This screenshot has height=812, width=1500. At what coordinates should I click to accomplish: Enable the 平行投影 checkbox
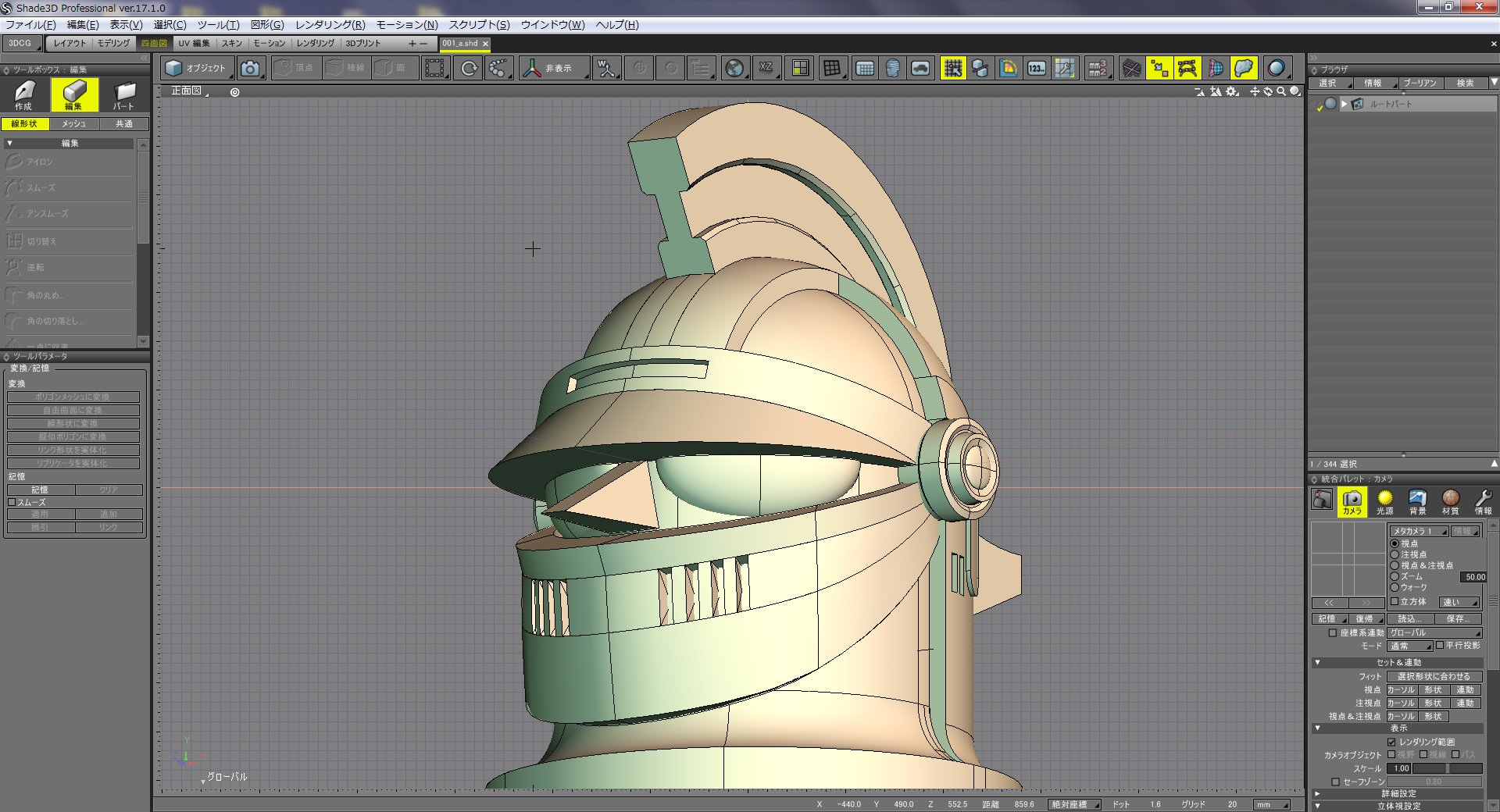coord(1440,645)
